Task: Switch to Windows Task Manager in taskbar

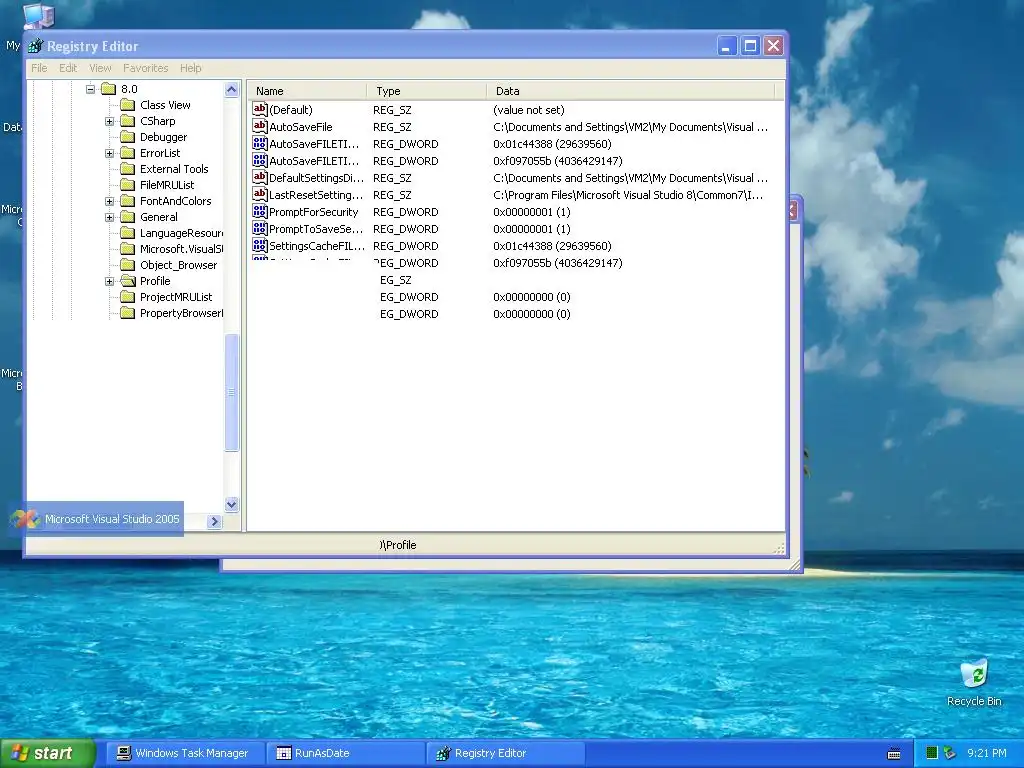Action: (183, 753)
